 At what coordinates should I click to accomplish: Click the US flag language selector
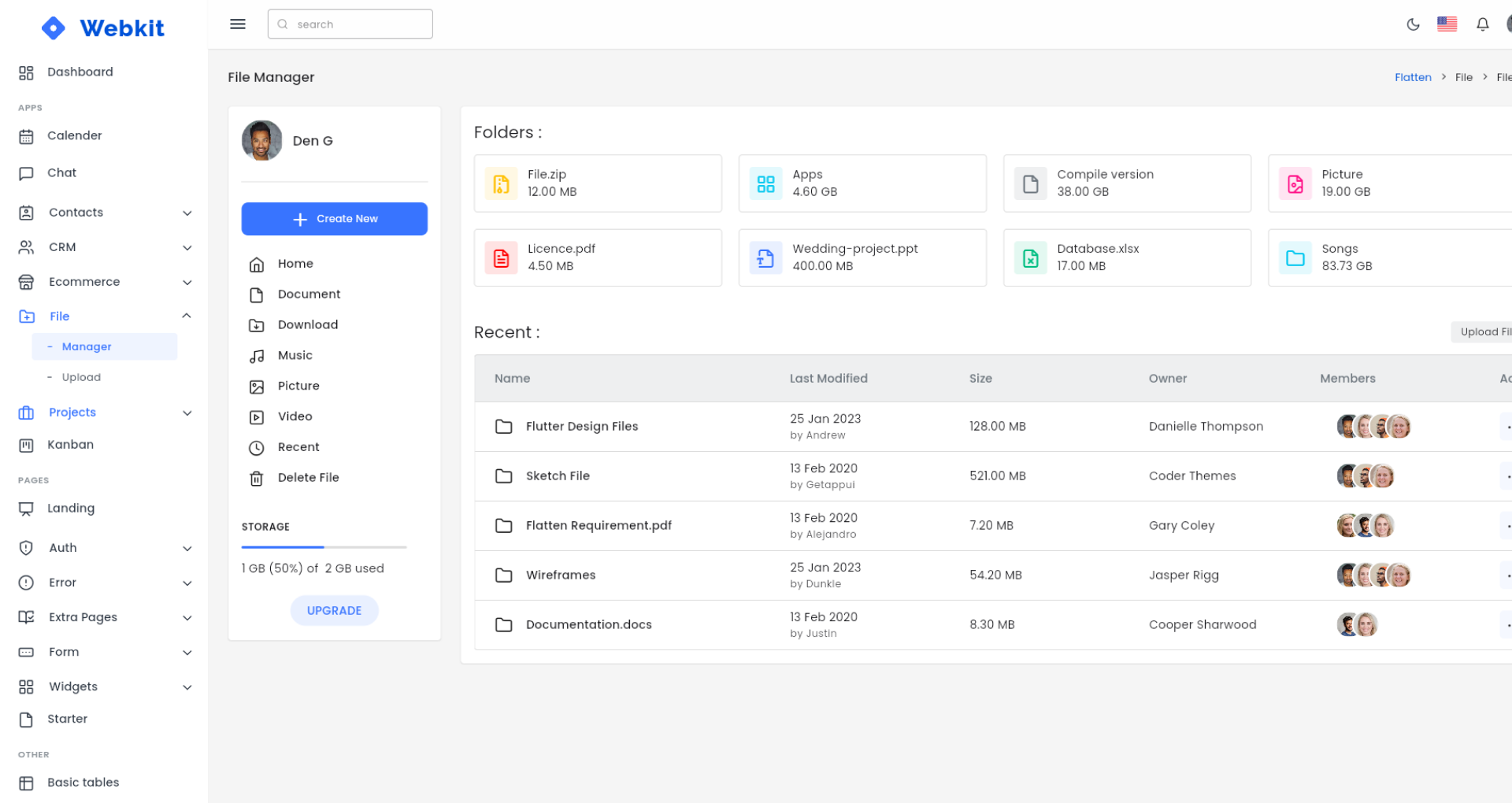(1447, 24)
